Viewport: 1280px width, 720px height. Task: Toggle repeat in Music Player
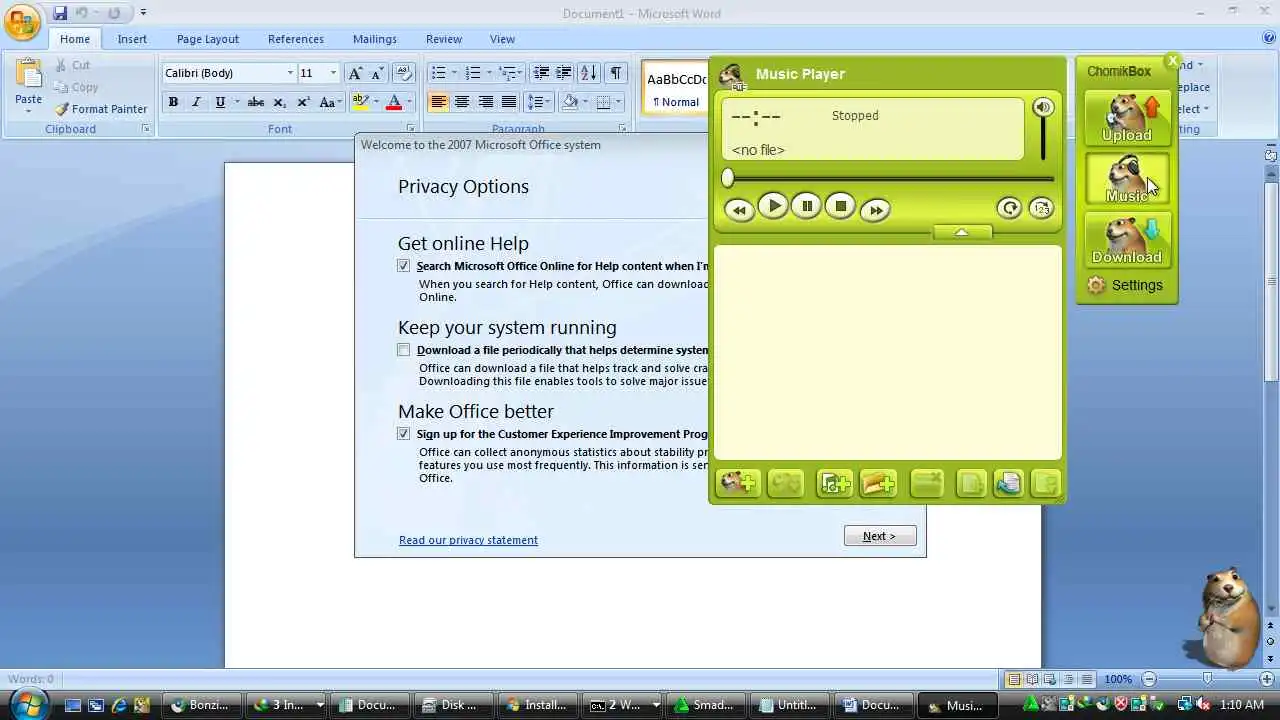1009,208
